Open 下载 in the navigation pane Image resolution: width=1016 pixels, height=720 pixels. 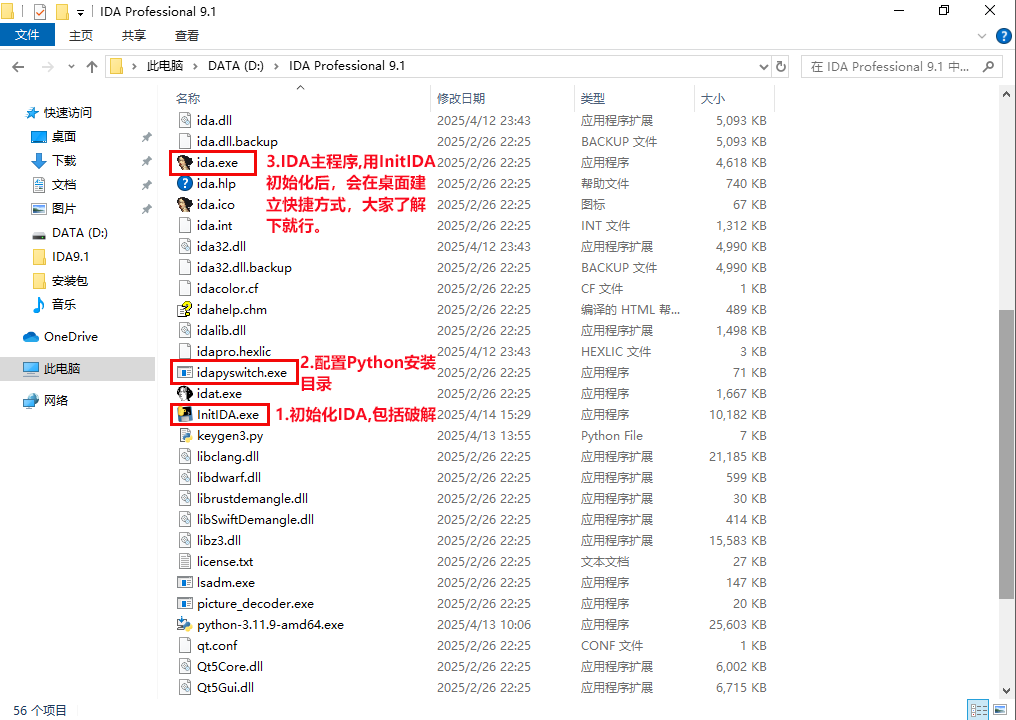(x=64, y=161)
